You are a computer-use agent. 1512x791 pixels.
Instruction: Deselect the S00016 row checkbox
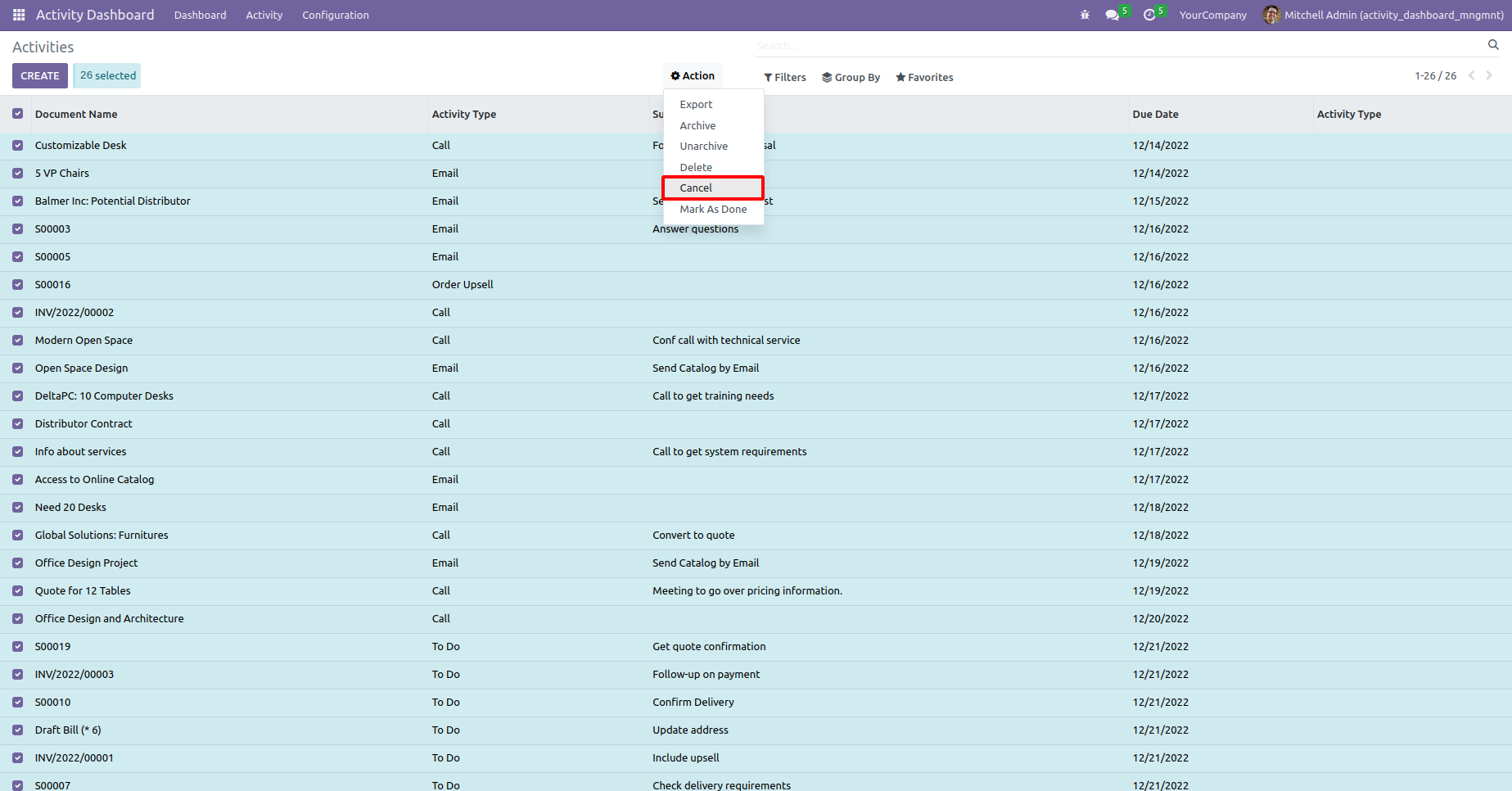click(x=18, y=284)
